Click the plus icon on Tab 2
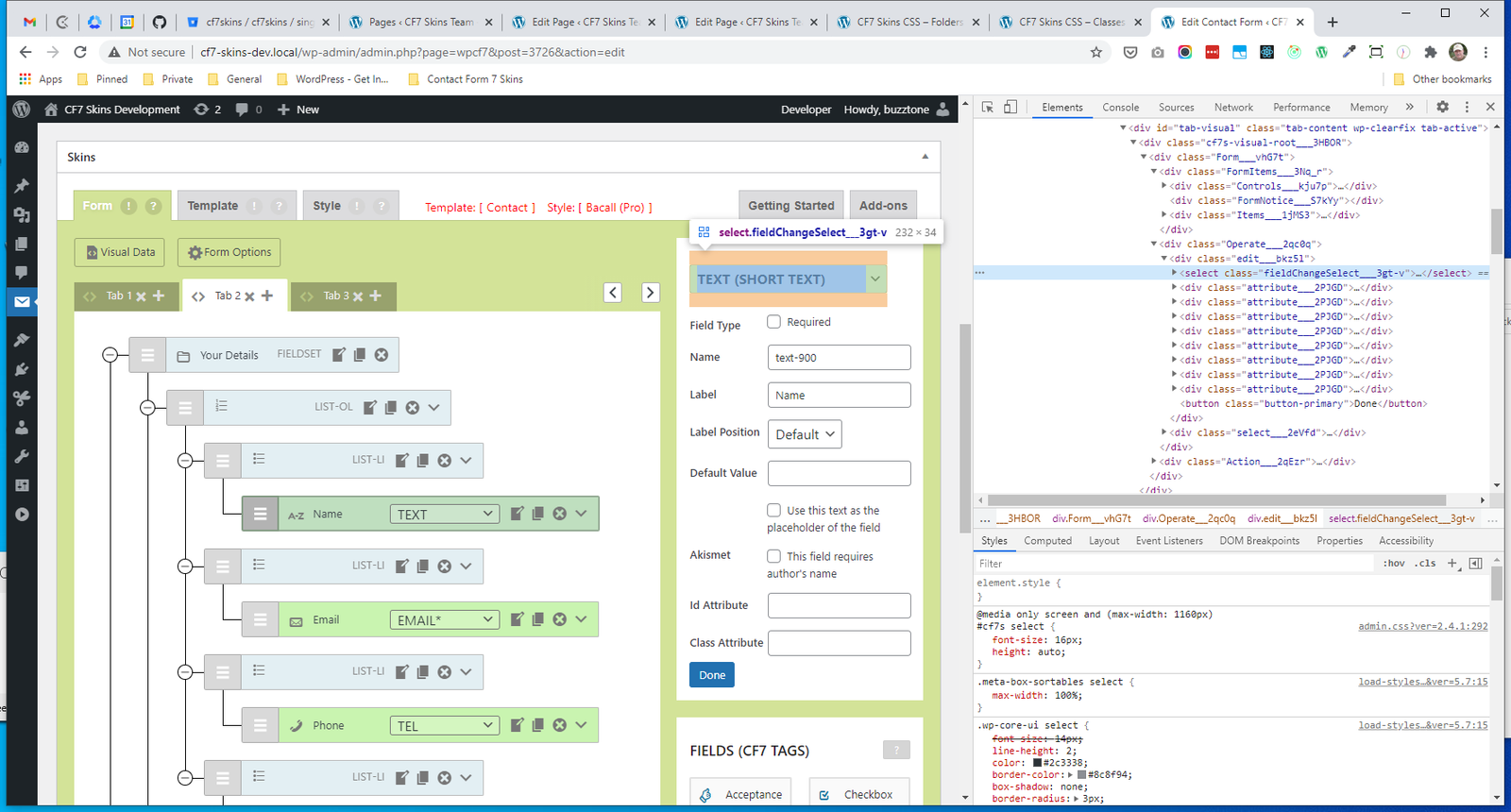1511x812 pixels. [x=267, y=296]
